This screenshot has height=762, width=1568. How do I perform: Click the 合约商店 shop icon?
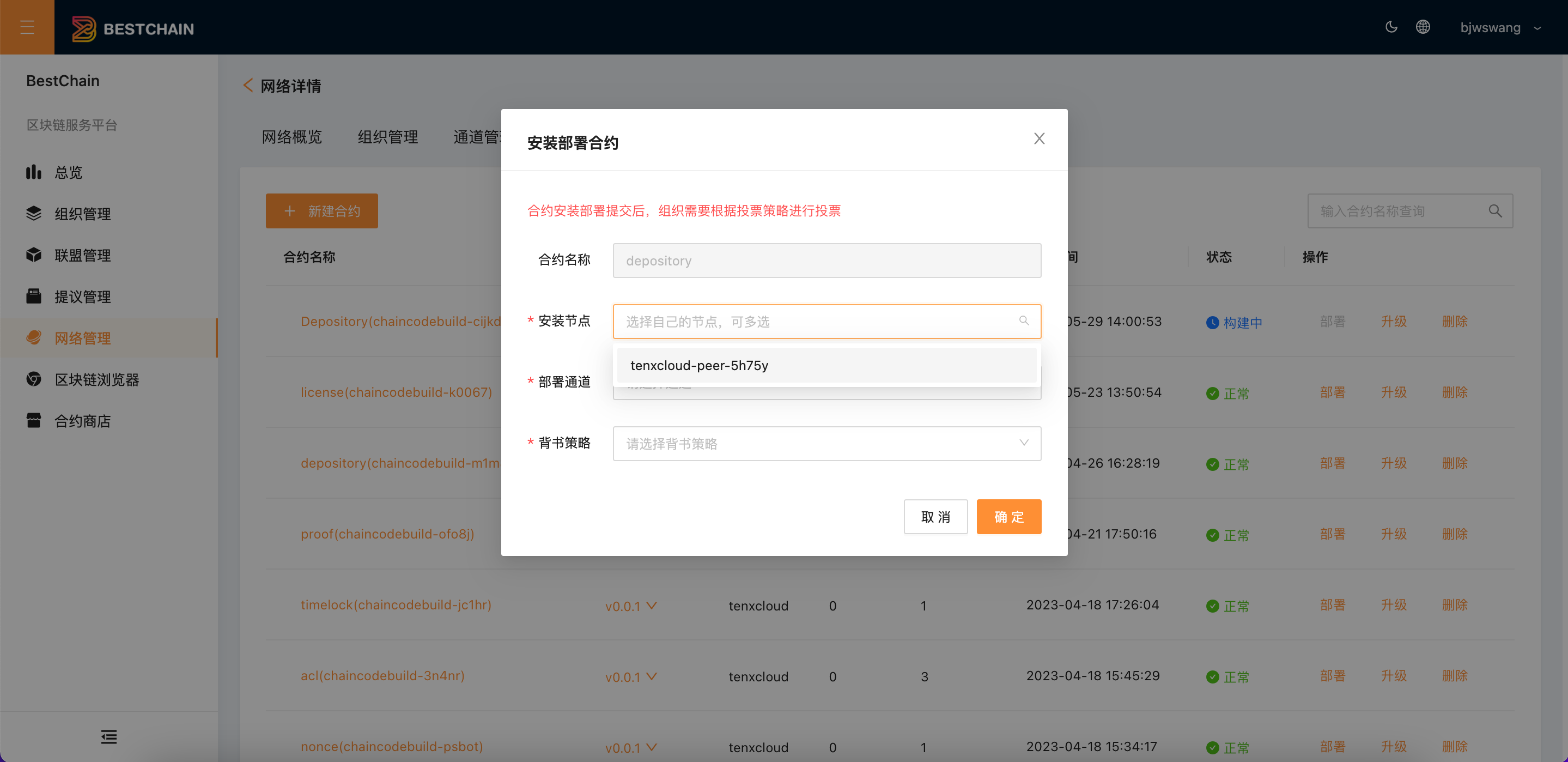33,420
